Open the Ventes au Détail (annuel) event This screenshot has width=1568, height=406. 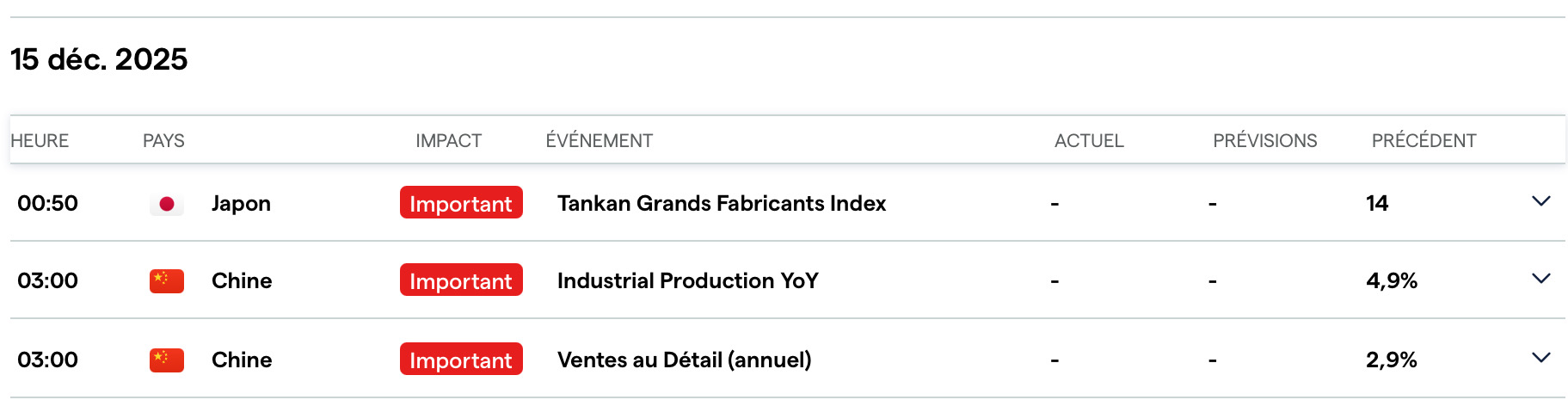point(684,360)
